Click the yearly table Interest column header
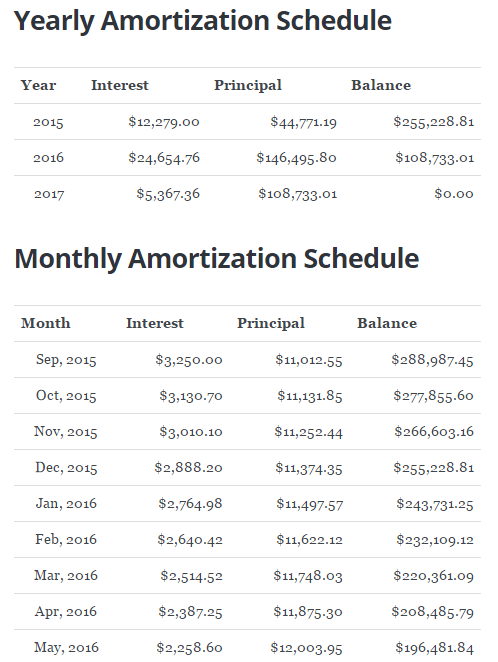This screenshot has width=498, height=662. click(120, 85)
